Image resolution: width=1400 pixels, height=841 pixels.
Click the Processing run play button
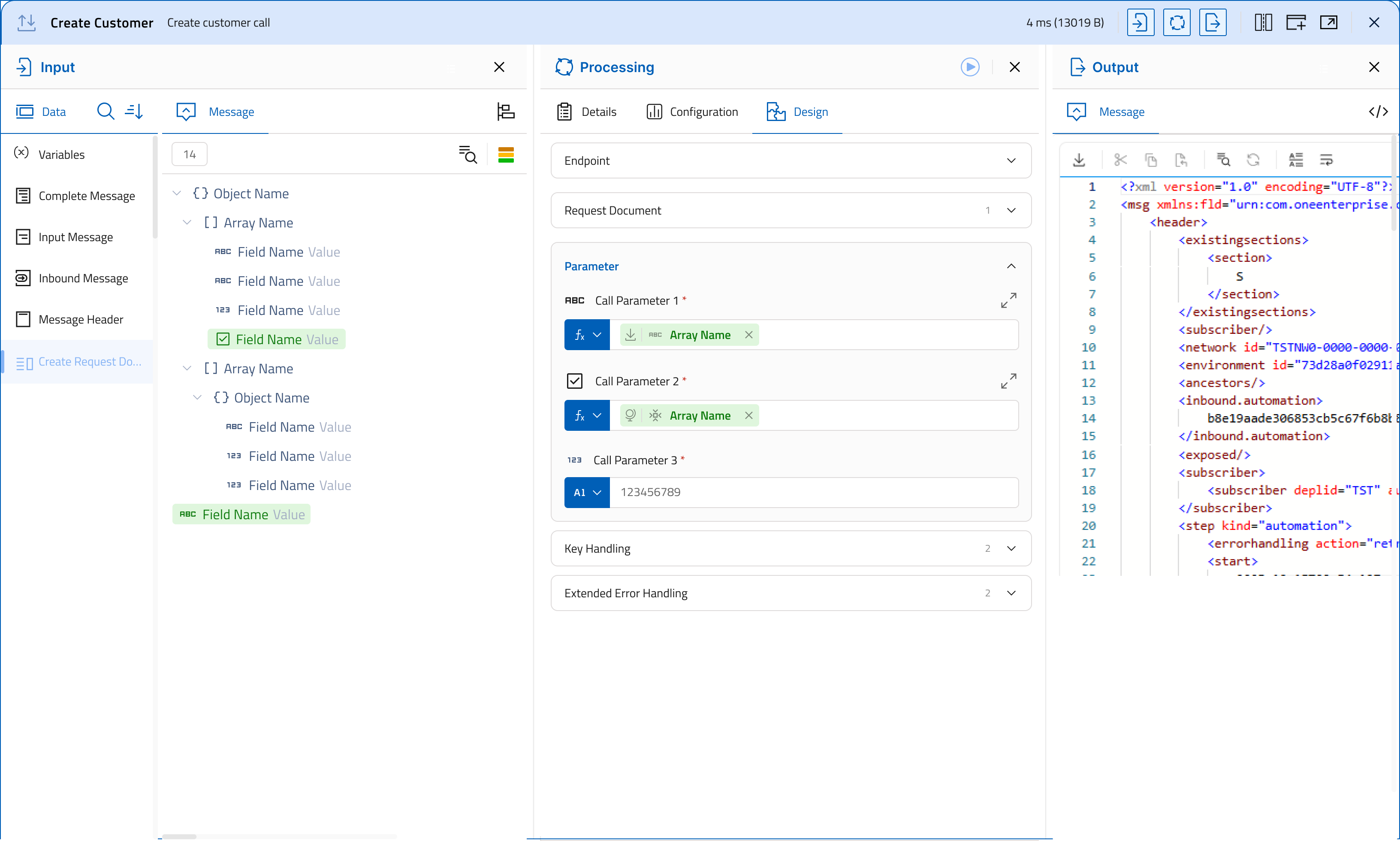[x=970, y=67]
